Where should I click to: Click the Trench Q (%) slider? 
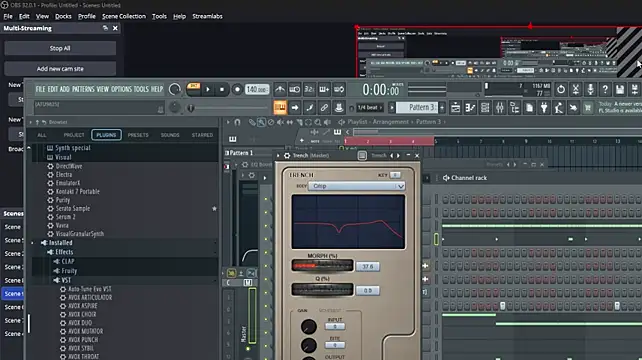click(x=323, y=290)
